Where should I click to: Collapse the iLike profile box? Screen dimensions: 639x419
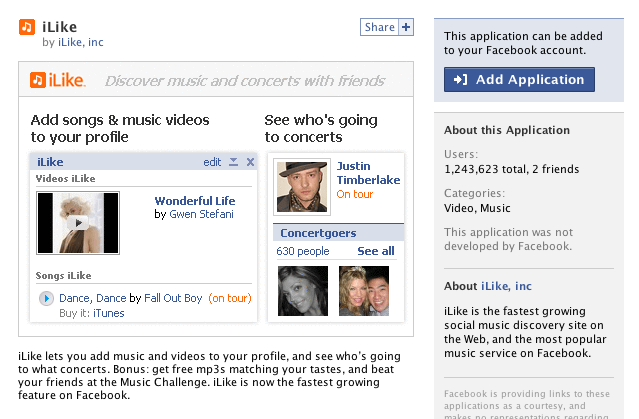[233, 162]
